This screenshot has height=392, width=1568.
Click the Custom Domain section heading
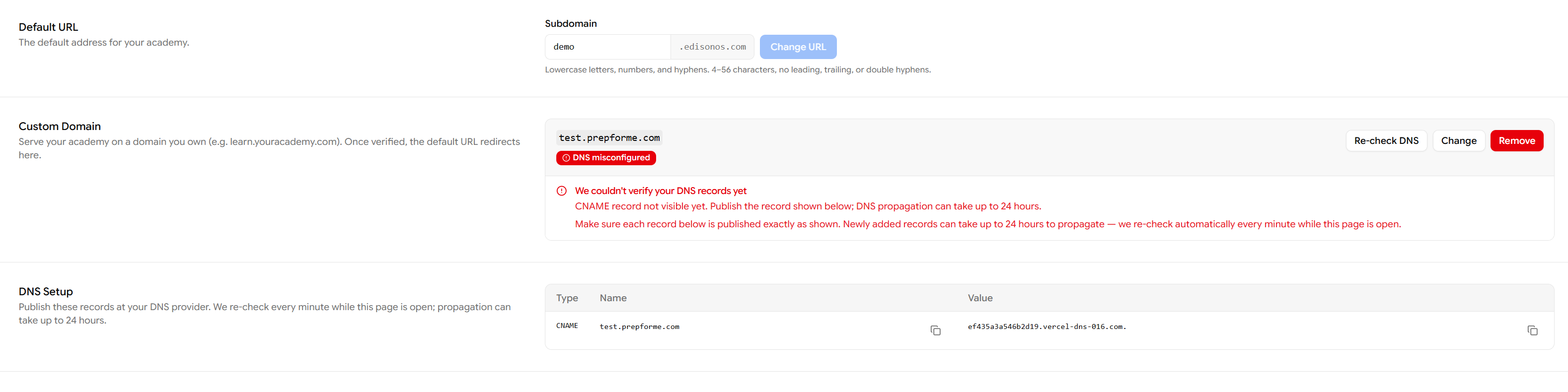point(60,127)
